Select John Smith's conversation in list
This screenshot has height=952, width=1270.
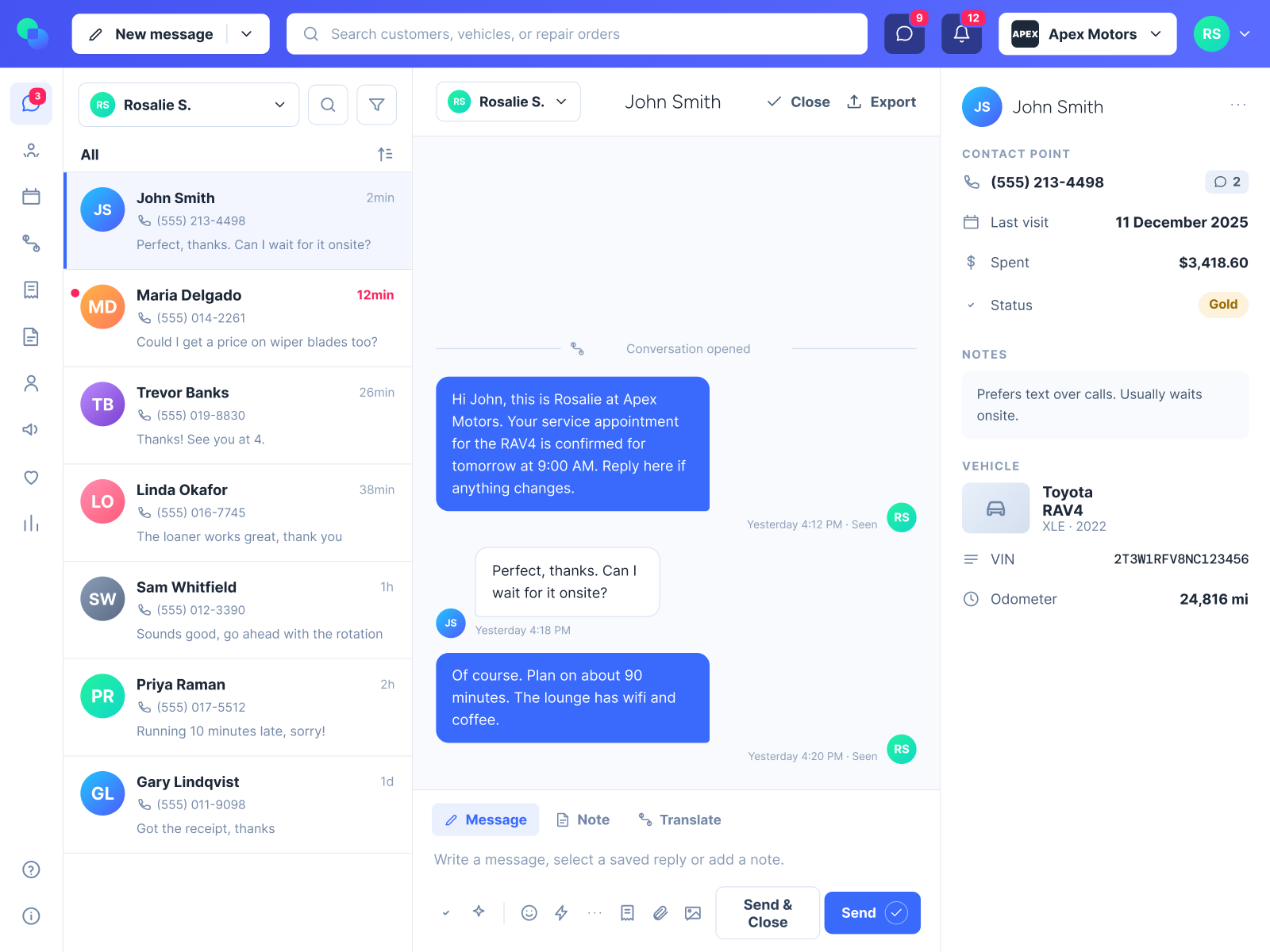pyautogui.click(x=237, y=221)
